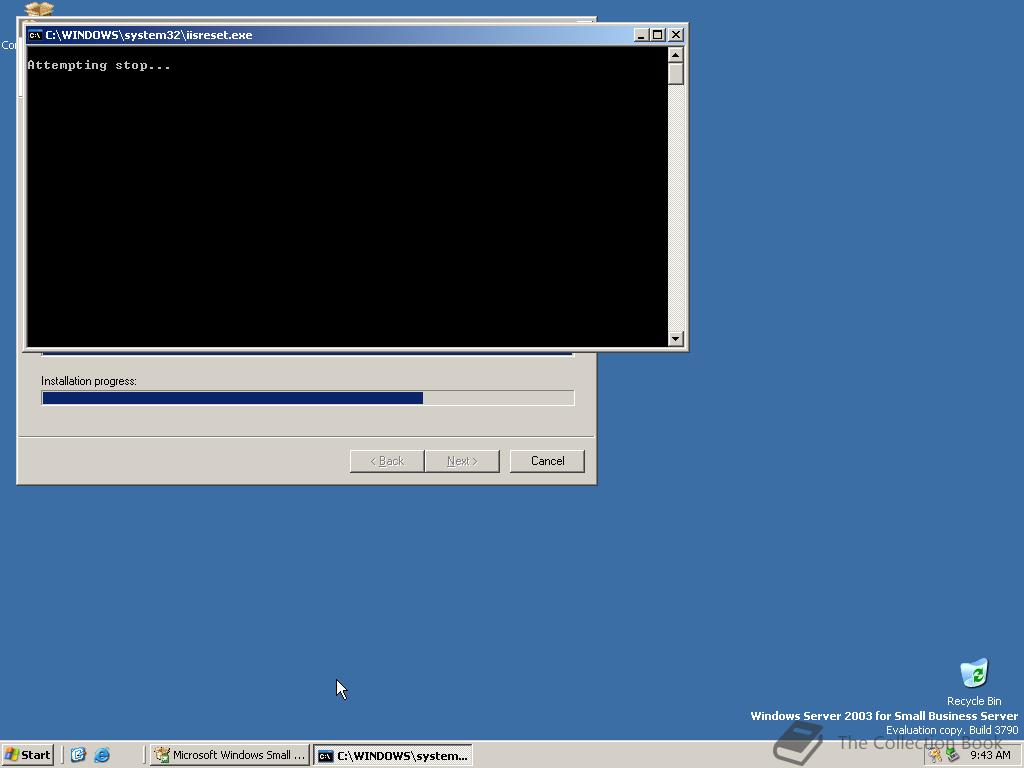Click the network icon in the system tray
The width and height of the screenshot is (1024, 768).
tap(952, 756)
